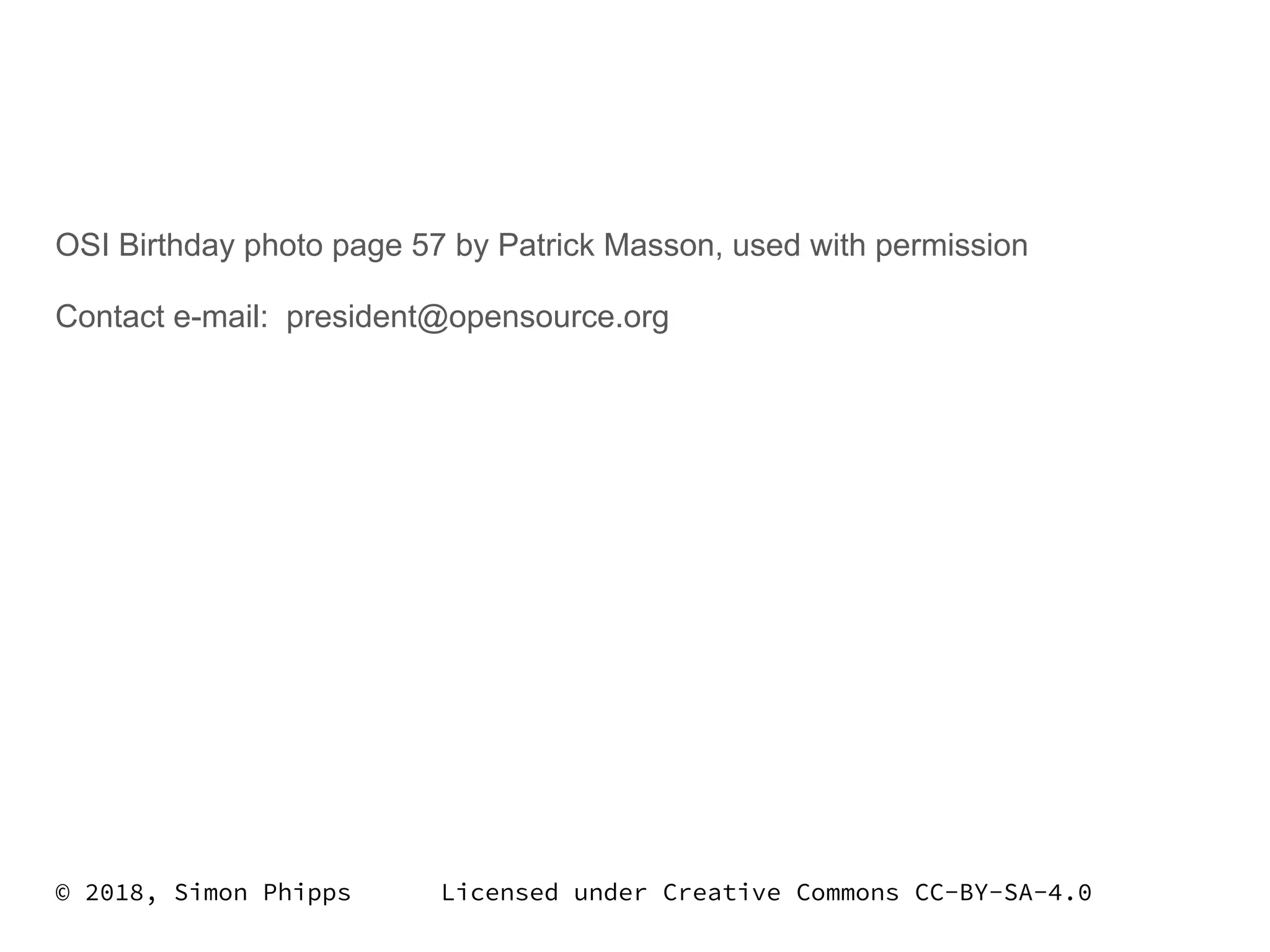This screenshot has height=952, width=1270.
Task: Click the year 2018 in the footer
Action: tap(114, 893)
